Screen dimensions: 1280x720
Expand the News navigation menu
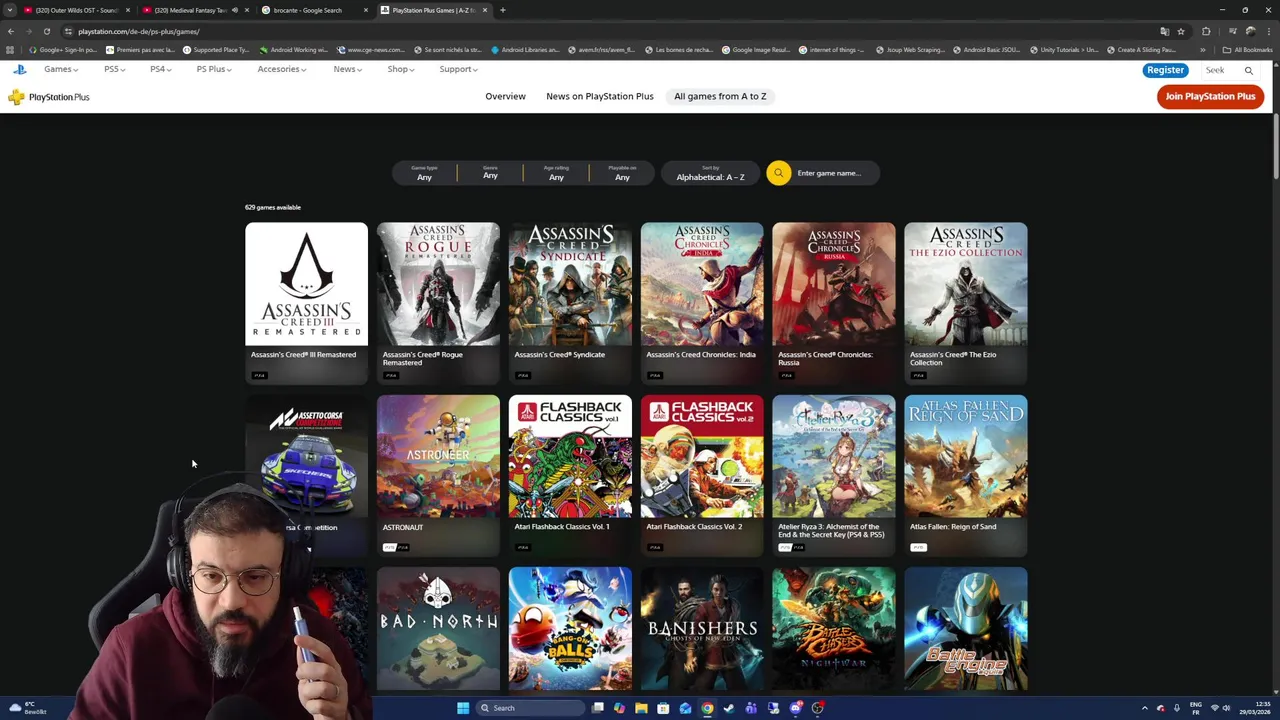pyautogui.click(x=347, y=69)
